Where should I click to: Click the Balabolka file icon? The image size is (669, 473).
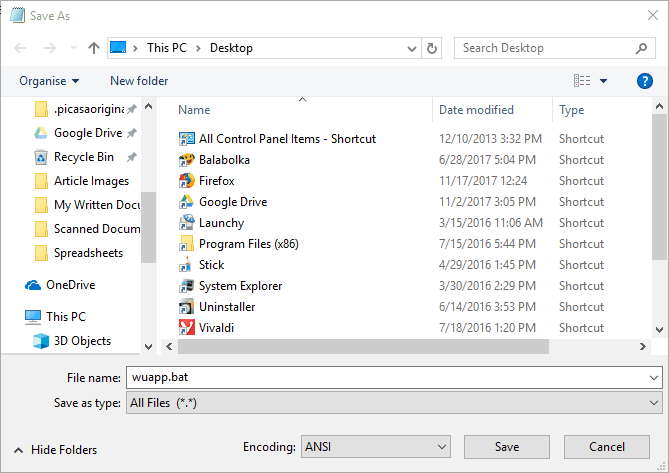(186, 160)
